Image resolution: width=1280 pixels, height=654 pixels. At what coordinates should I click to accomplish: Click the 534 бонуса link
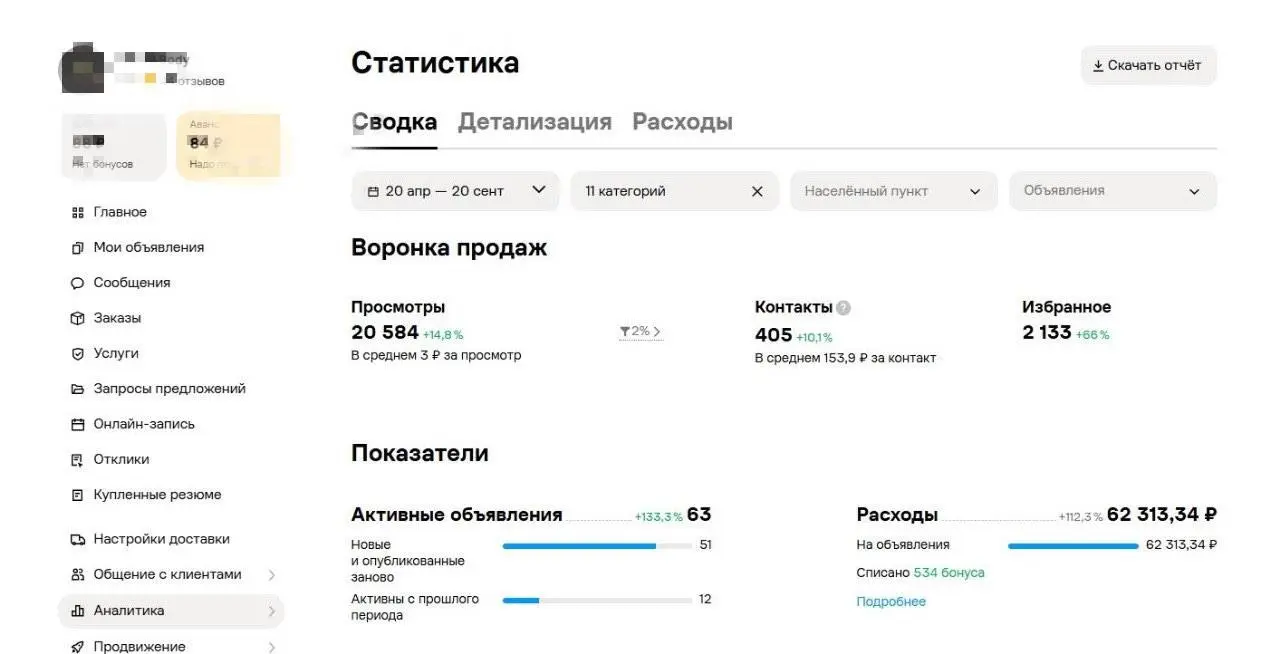click(949, 573)
